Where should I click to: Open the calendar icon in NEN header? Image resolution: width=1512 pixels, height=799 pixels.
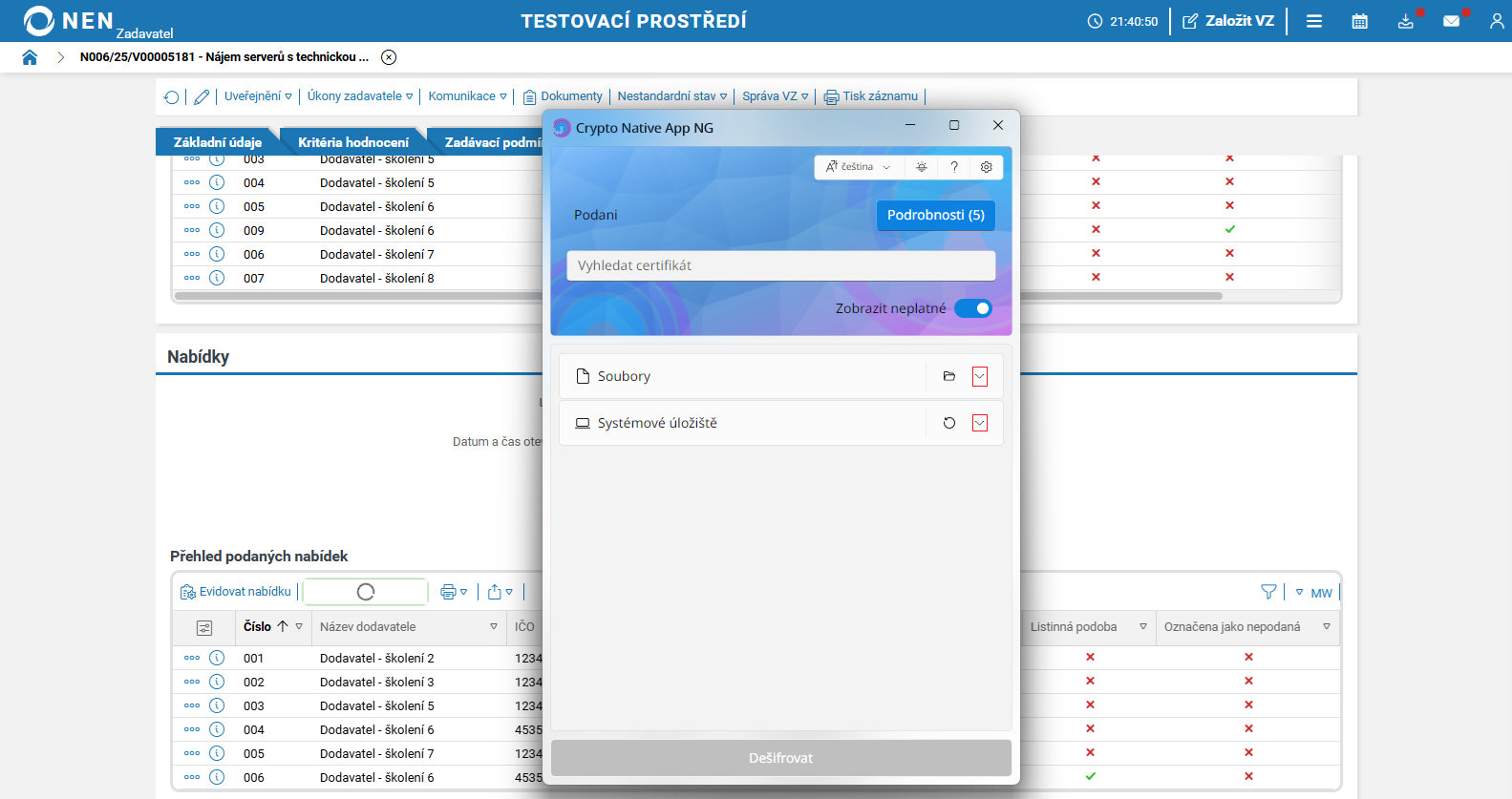click(1360, 21)
